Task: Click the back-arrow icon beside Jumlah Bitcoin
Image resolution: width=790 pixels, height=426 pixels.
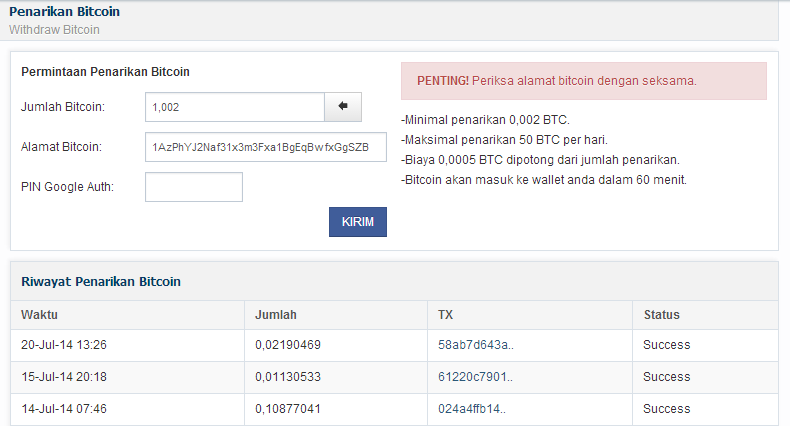Action: pyautogui.click(x=343, y=107)
